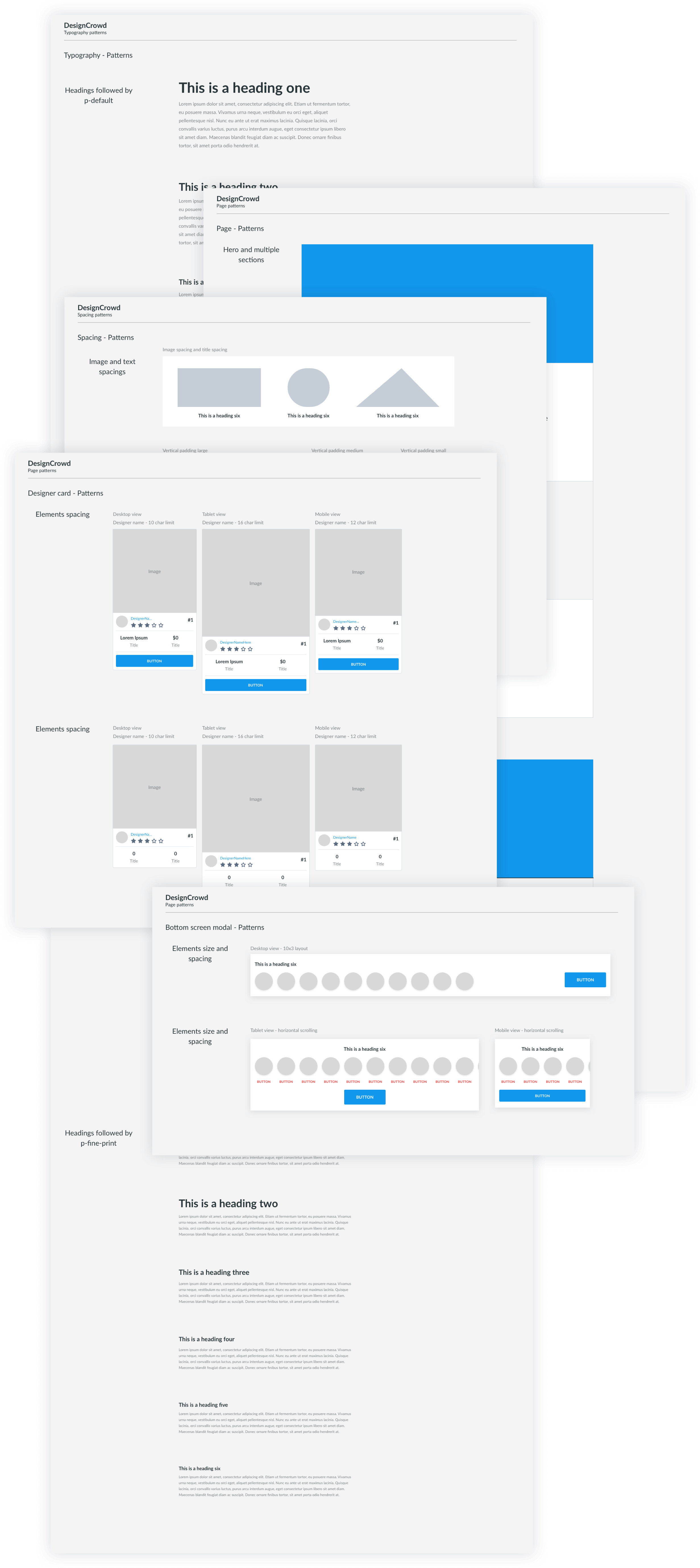Click gray rectangle shape in Spacing patterns

coord(219,387)
